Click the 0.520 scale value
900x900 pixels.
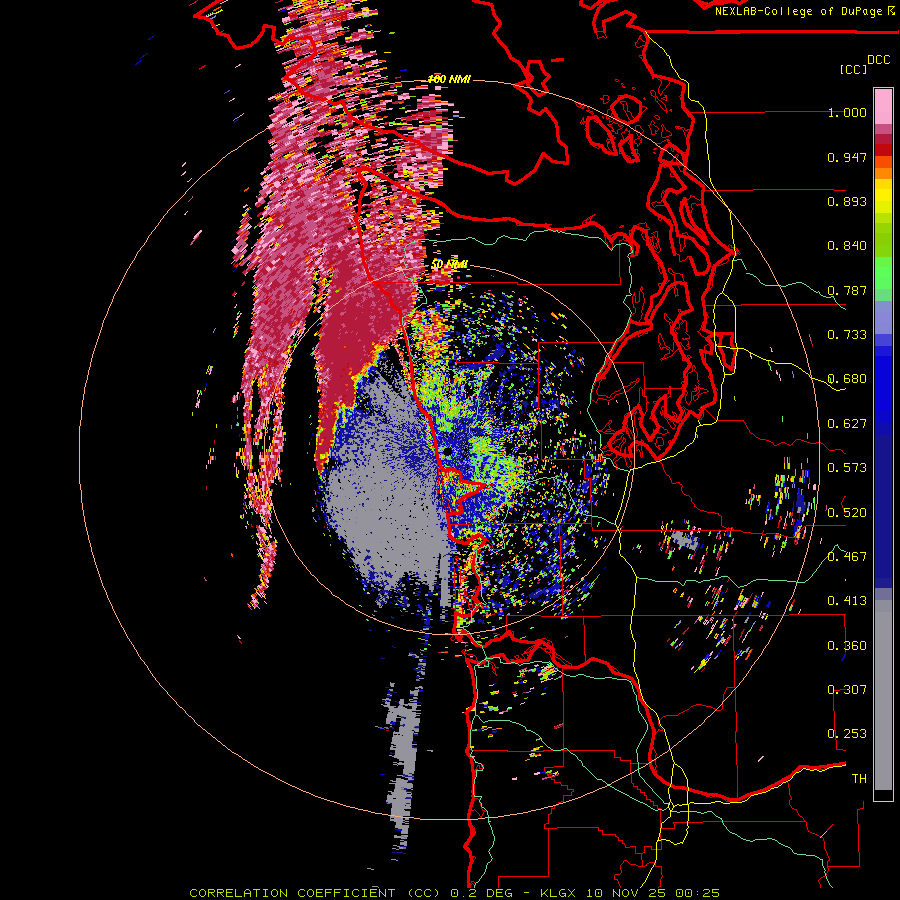click(847, 512)
